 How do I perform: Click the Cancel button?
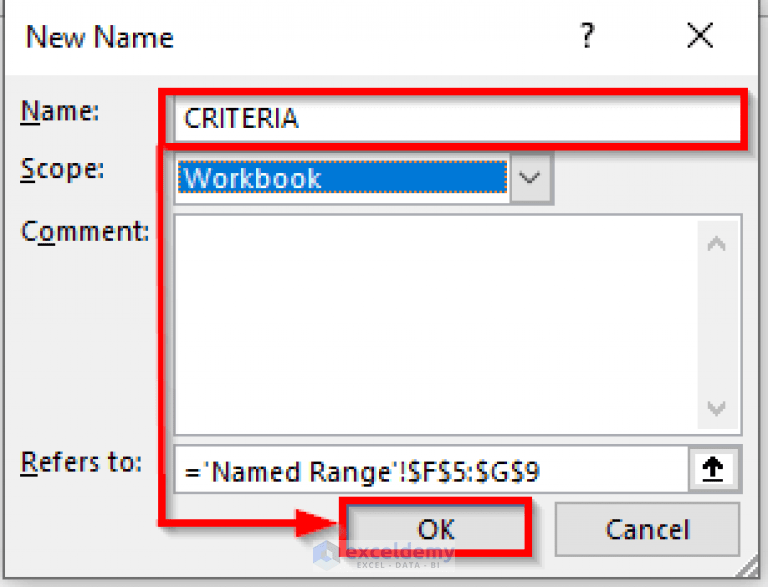[x=647, y=529]
